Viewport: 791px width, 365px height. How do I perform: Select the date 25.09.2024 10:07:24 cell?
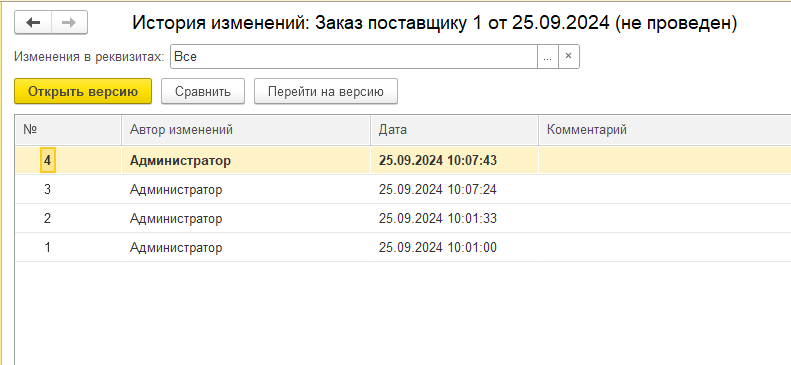pyautogui.click(x=454, y=190)
